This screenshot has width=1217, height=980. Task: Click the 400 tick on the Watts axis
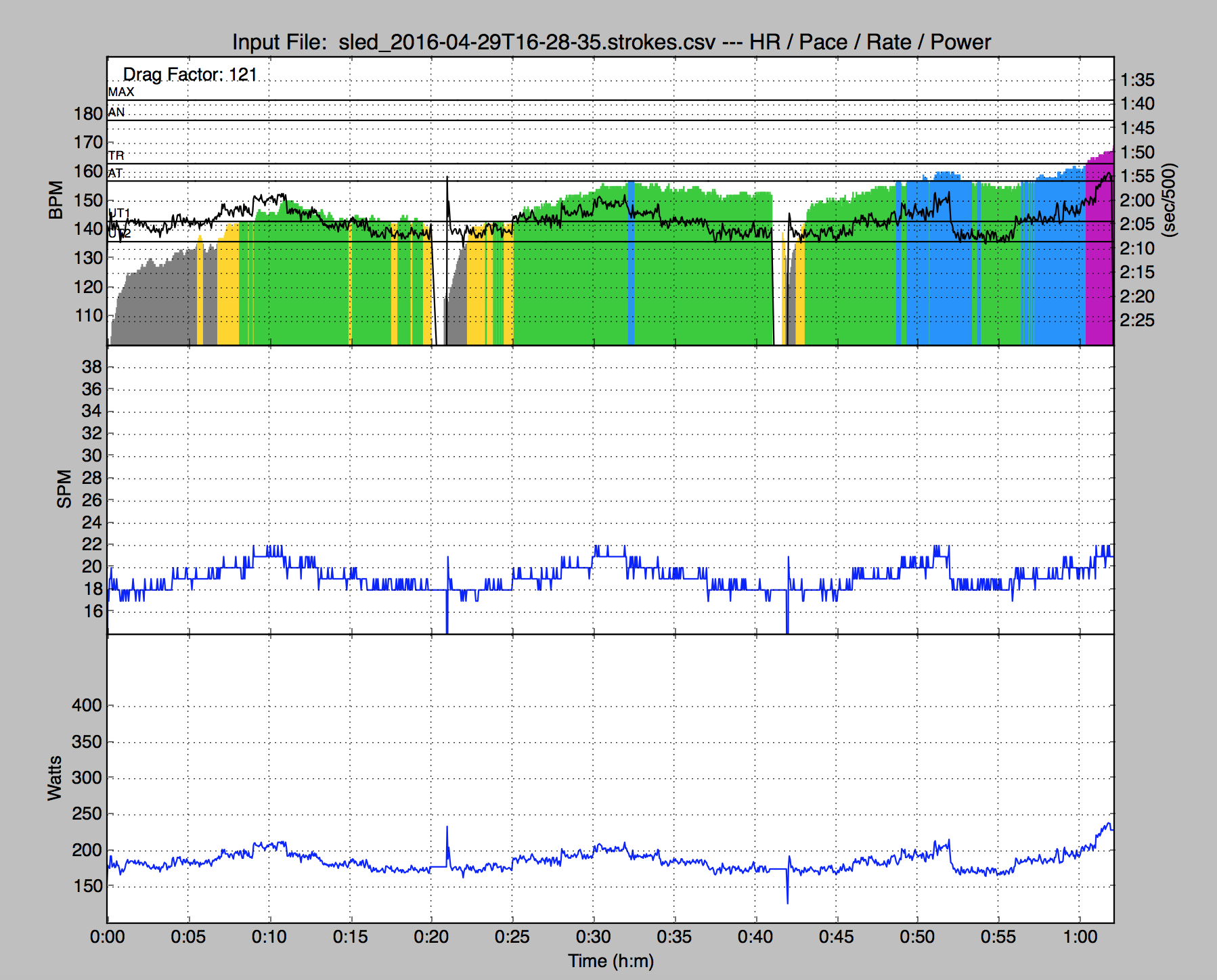(x=87, y=705)
